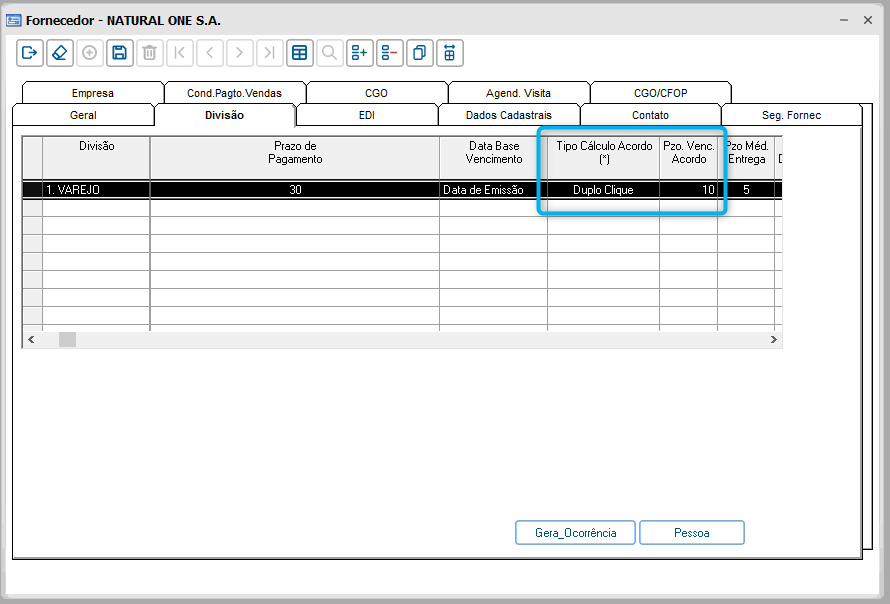
Task: Click the horizontal scrollbar thumb
Action: click(x=68, y=339)
